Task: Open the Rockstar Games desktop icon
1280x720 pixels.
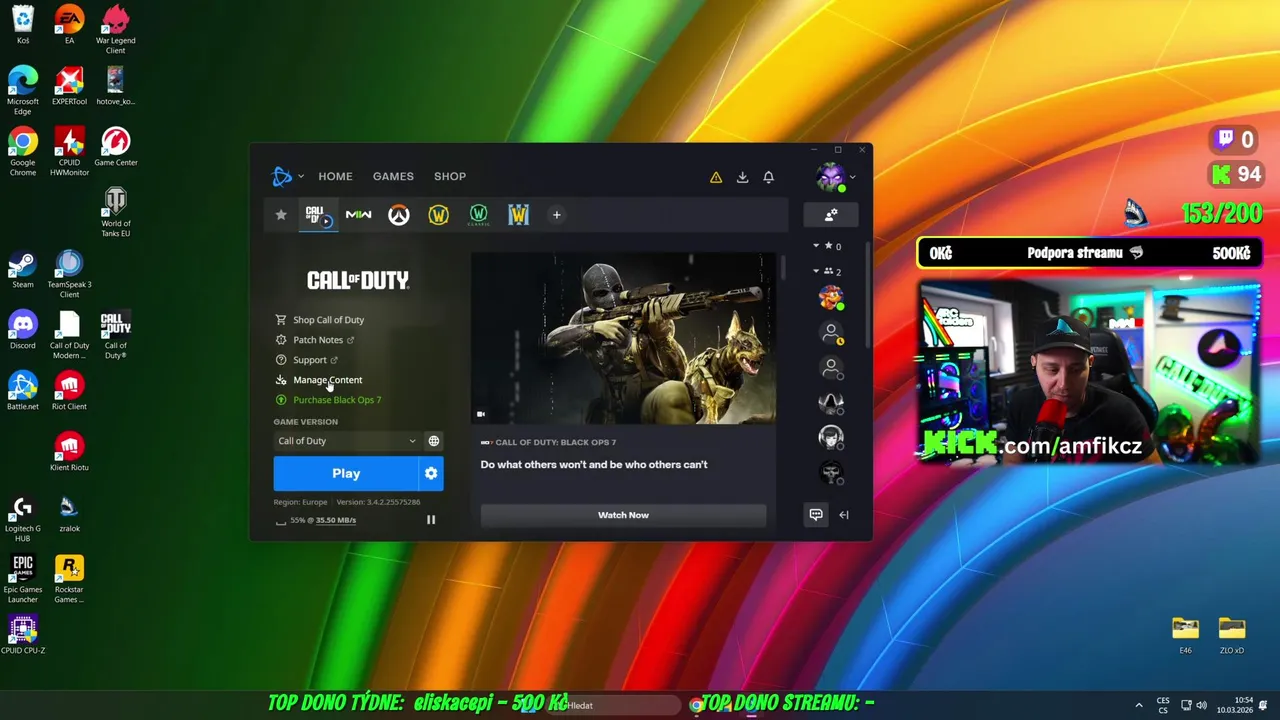Action: [x=69, y=580]
